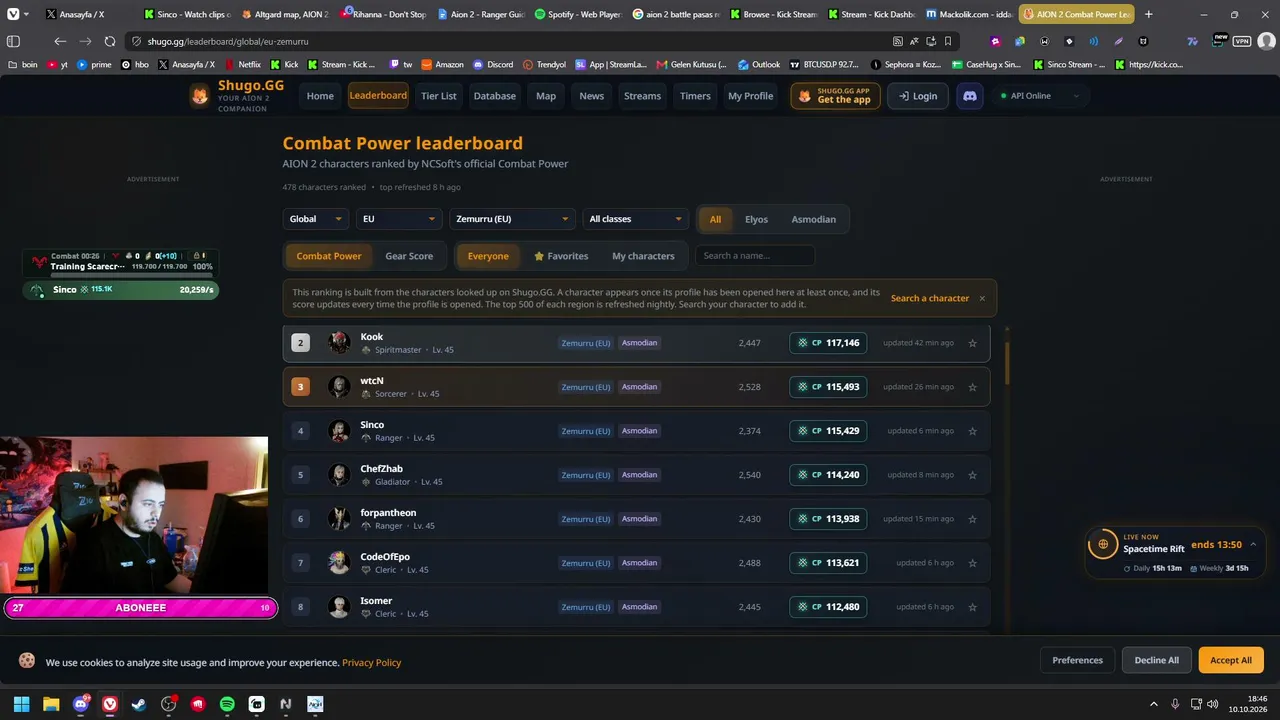1280x720 pixels.
Task: Open the Discord icon button in Shugo.GG header
Action: (x=969, y=96)
